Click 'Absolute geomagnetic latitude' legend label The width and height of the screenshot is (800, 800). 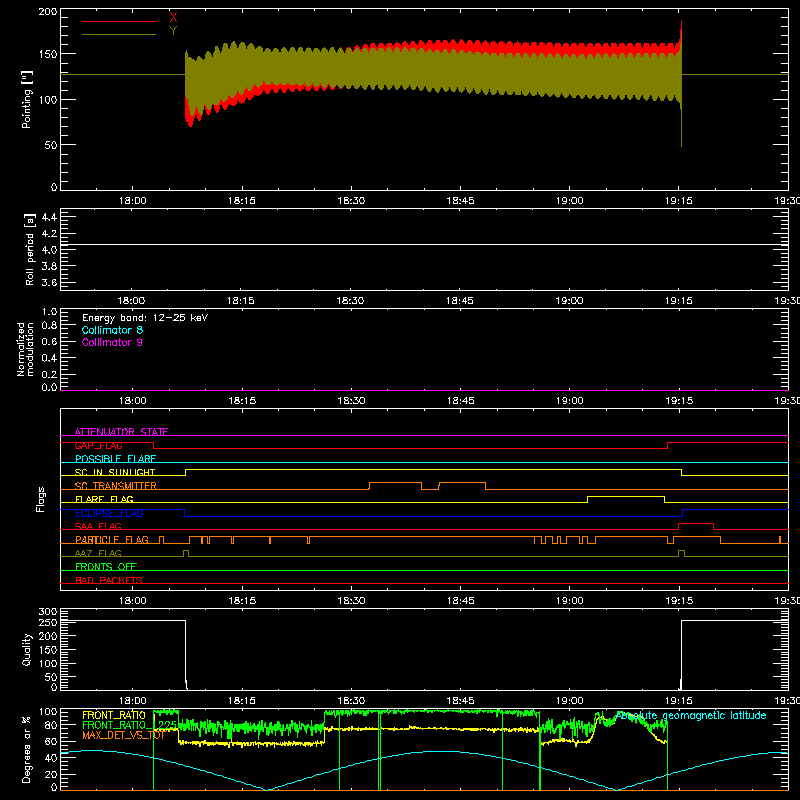click(x=692, y=715)
